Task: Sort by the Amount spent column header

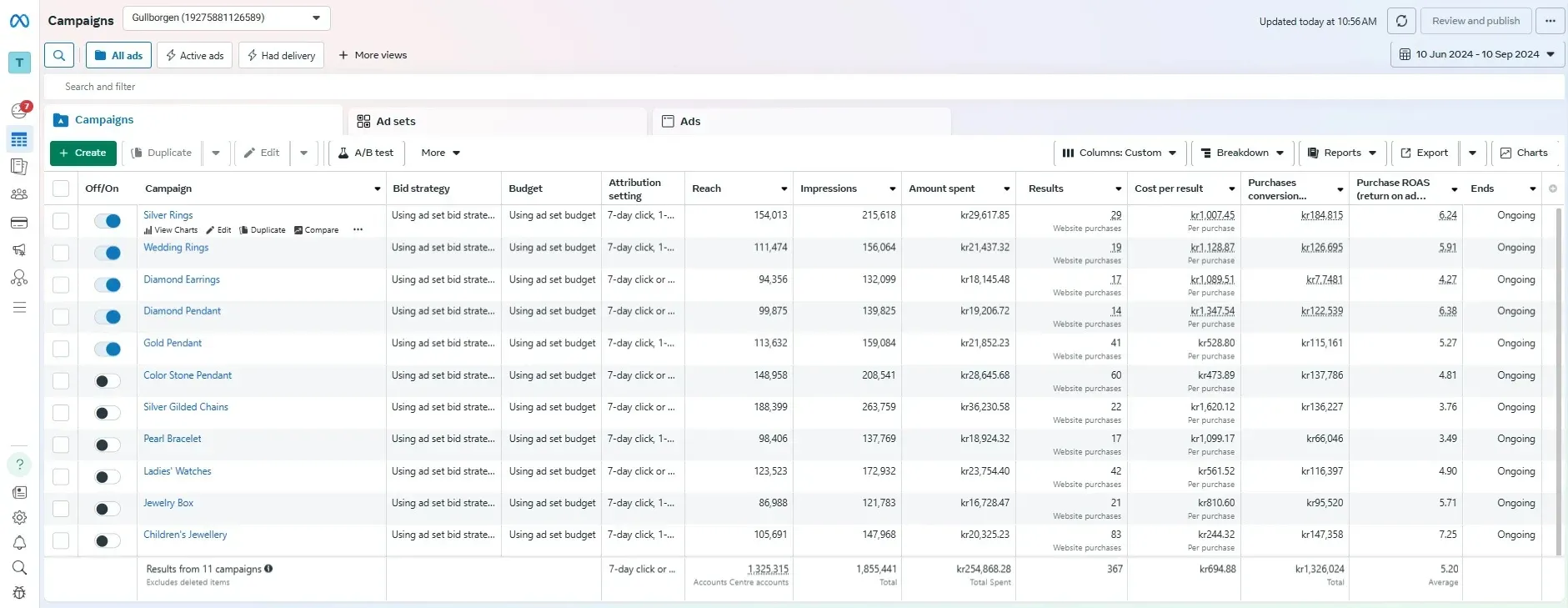Action: 959,188
